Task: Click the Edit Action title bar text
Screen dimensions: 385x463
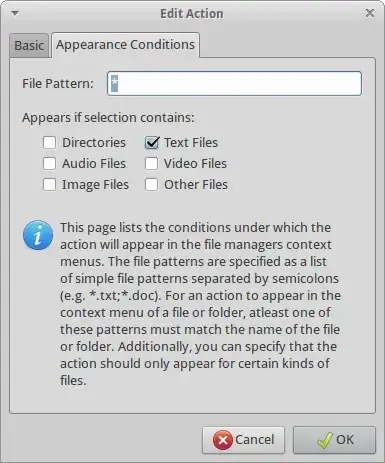Action: (x=192, y=14)
